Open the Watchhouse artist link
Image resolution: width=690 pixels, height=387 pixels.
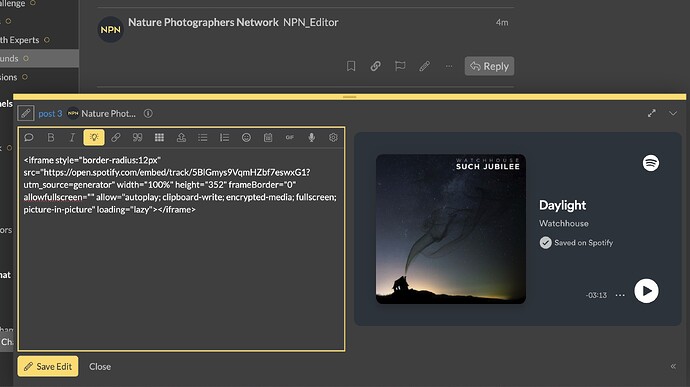[564, 223]
